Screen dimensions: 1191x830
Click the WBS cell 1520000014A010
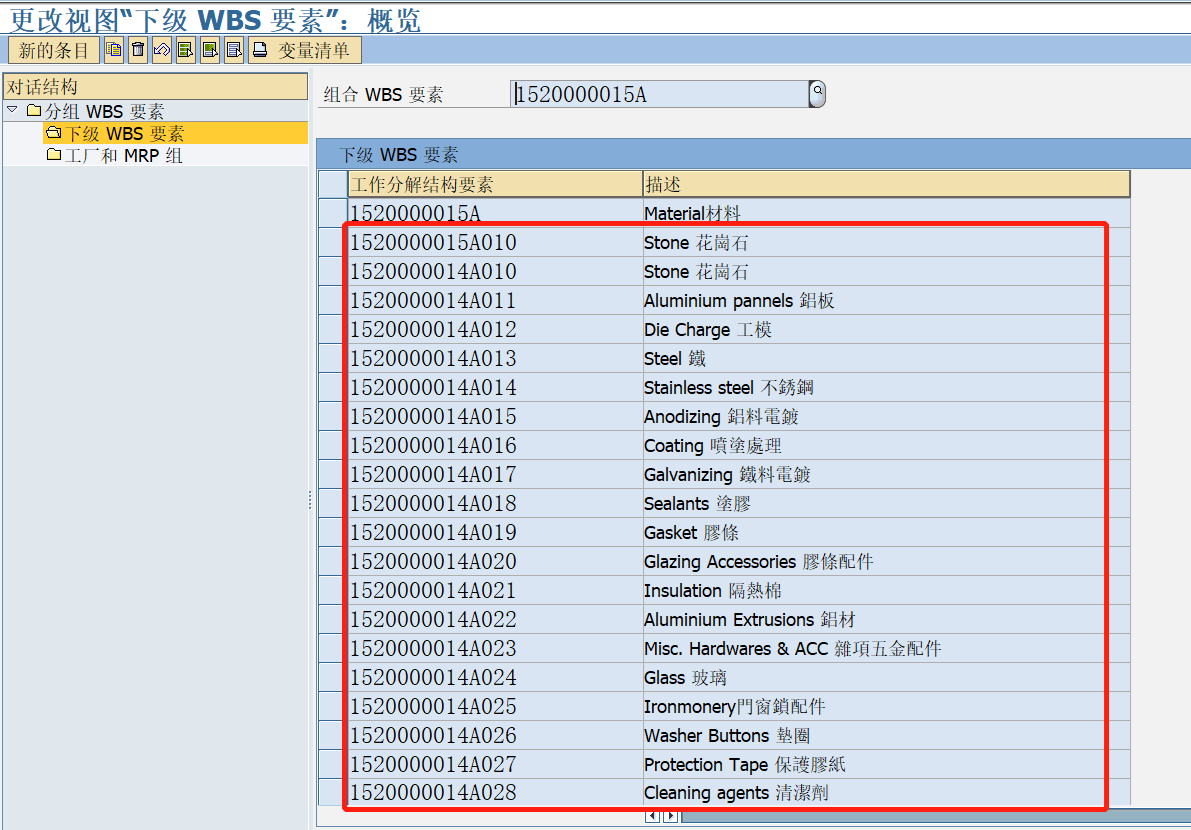(495, 271)
